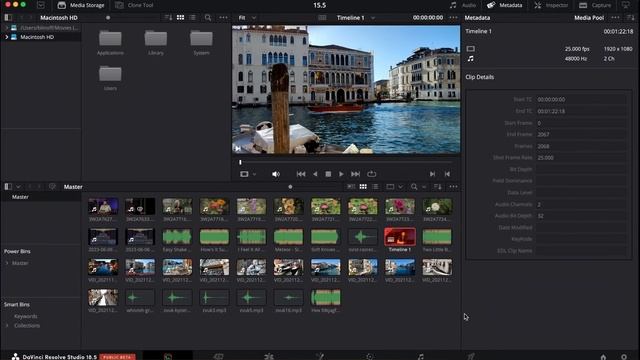Screen dimensions: 640x360
Task: Open viewer options menu (three dots)
Action: point(453,18)
